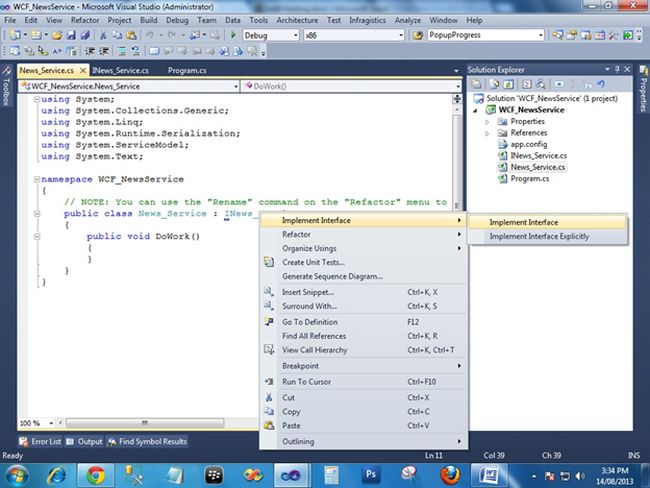
Task: Expand the Properties node in Solution Explorer
Action: (x=488, y=121)
